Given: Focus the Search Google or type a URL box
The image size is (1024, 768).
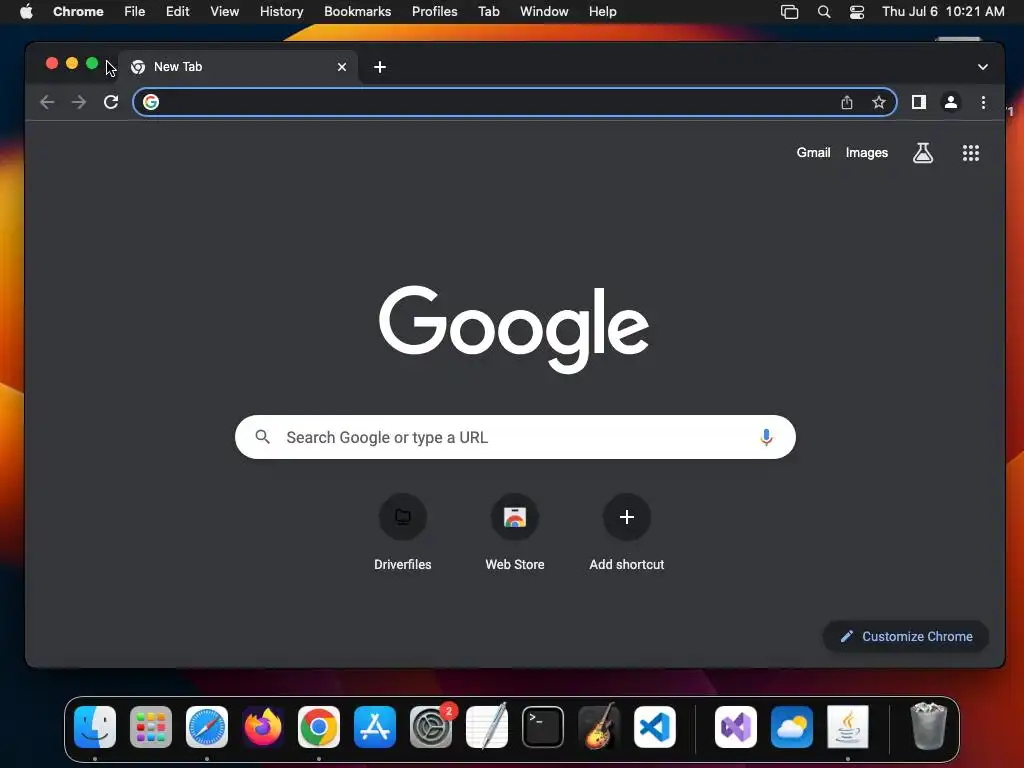Looking at the screenshot, I should pyautogui.click(x=515, y=437).
